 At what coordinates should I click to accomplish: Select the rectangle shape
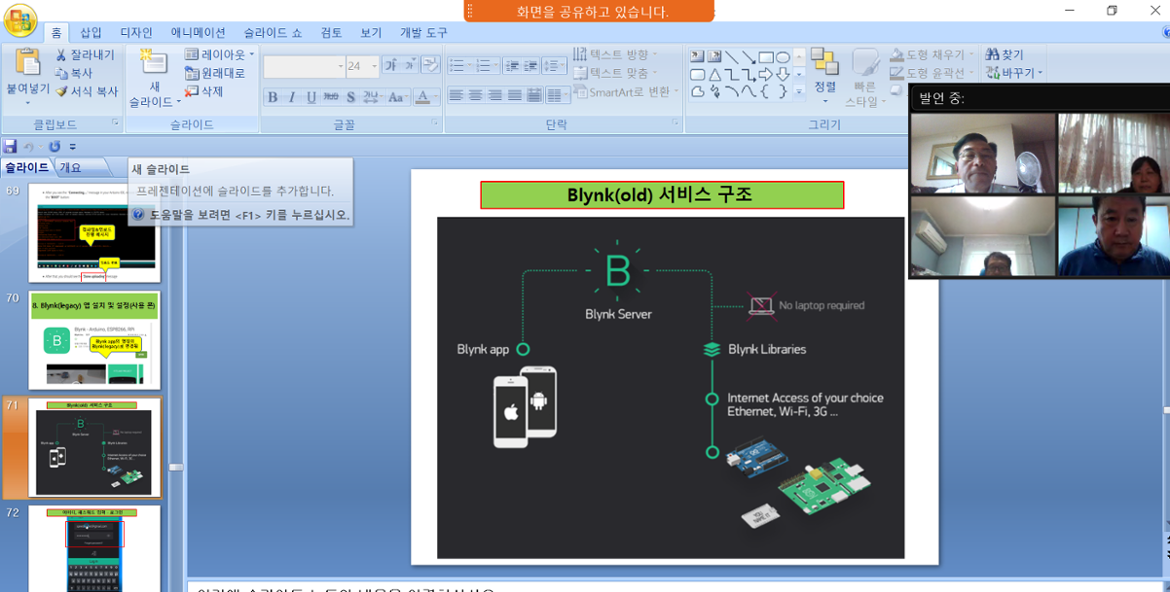point(766,57)
